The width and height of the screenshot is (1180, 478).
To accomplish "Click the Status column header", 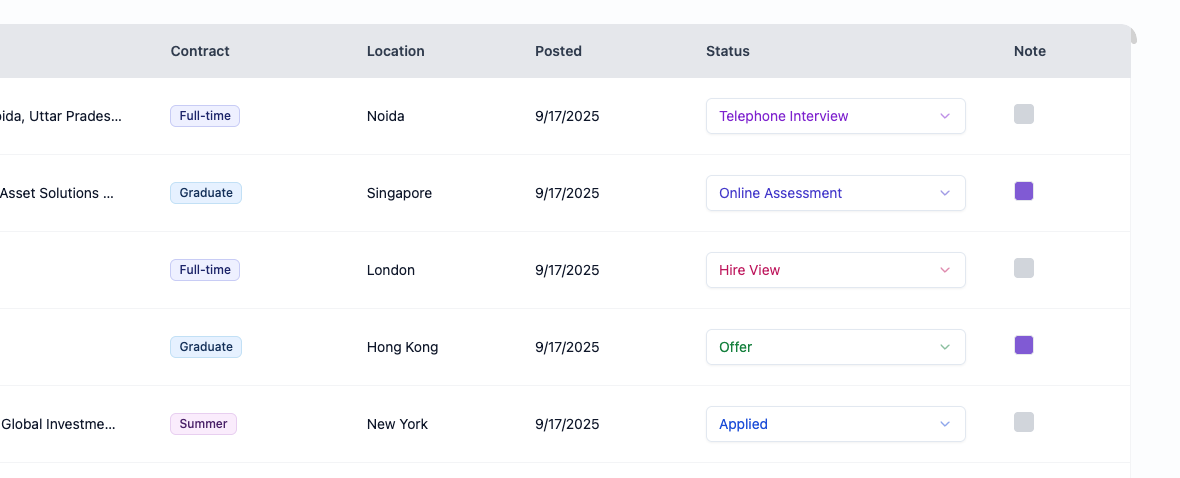I will coord(727,51).
